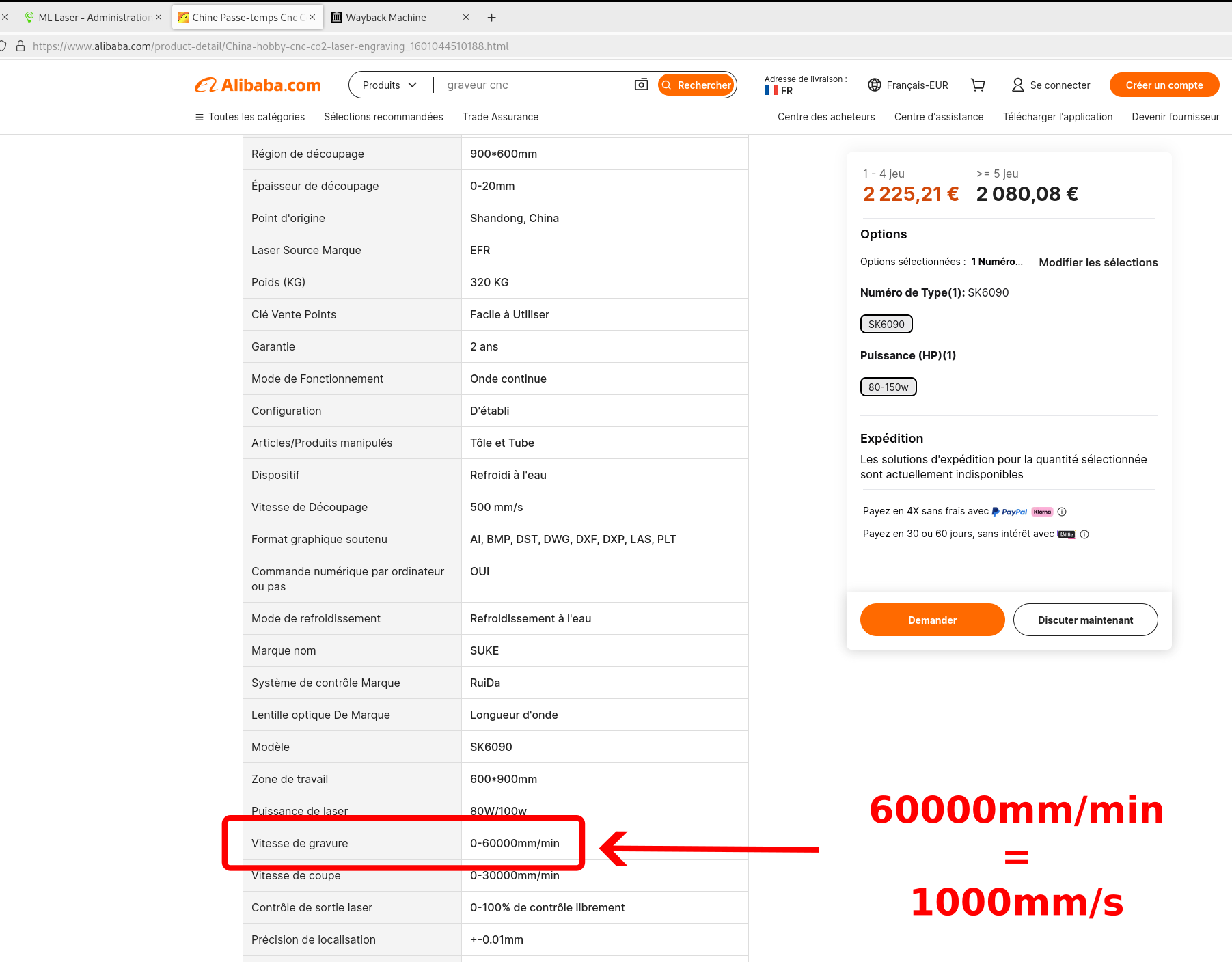Open image search with the camera icon
Image resolution: width=1232 pixels, height=962 pixels.
coord(641,85)
